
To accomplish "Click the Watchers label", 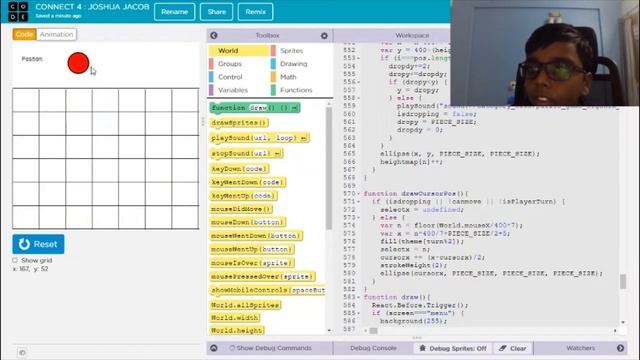I will coord(580,348).
